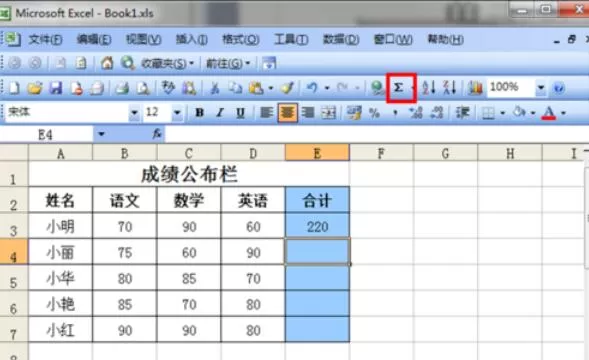589x360 pixels.
Task: Open an existing file via folder icon
Action: (x=35, y=88)
